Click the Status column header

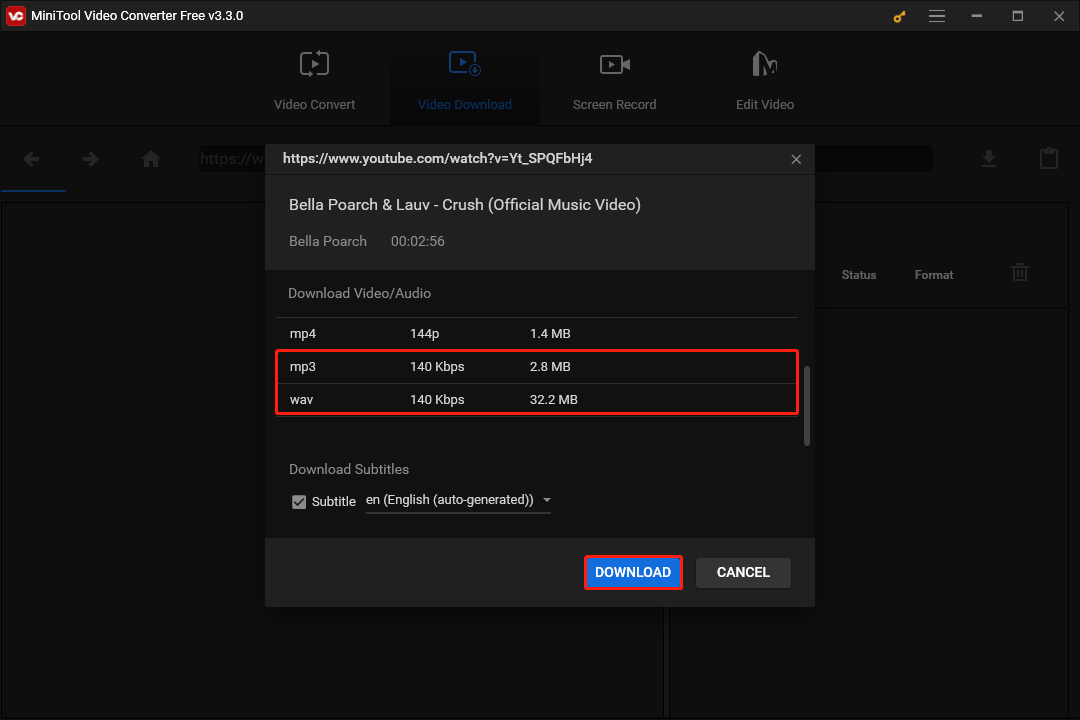[858, 275]
